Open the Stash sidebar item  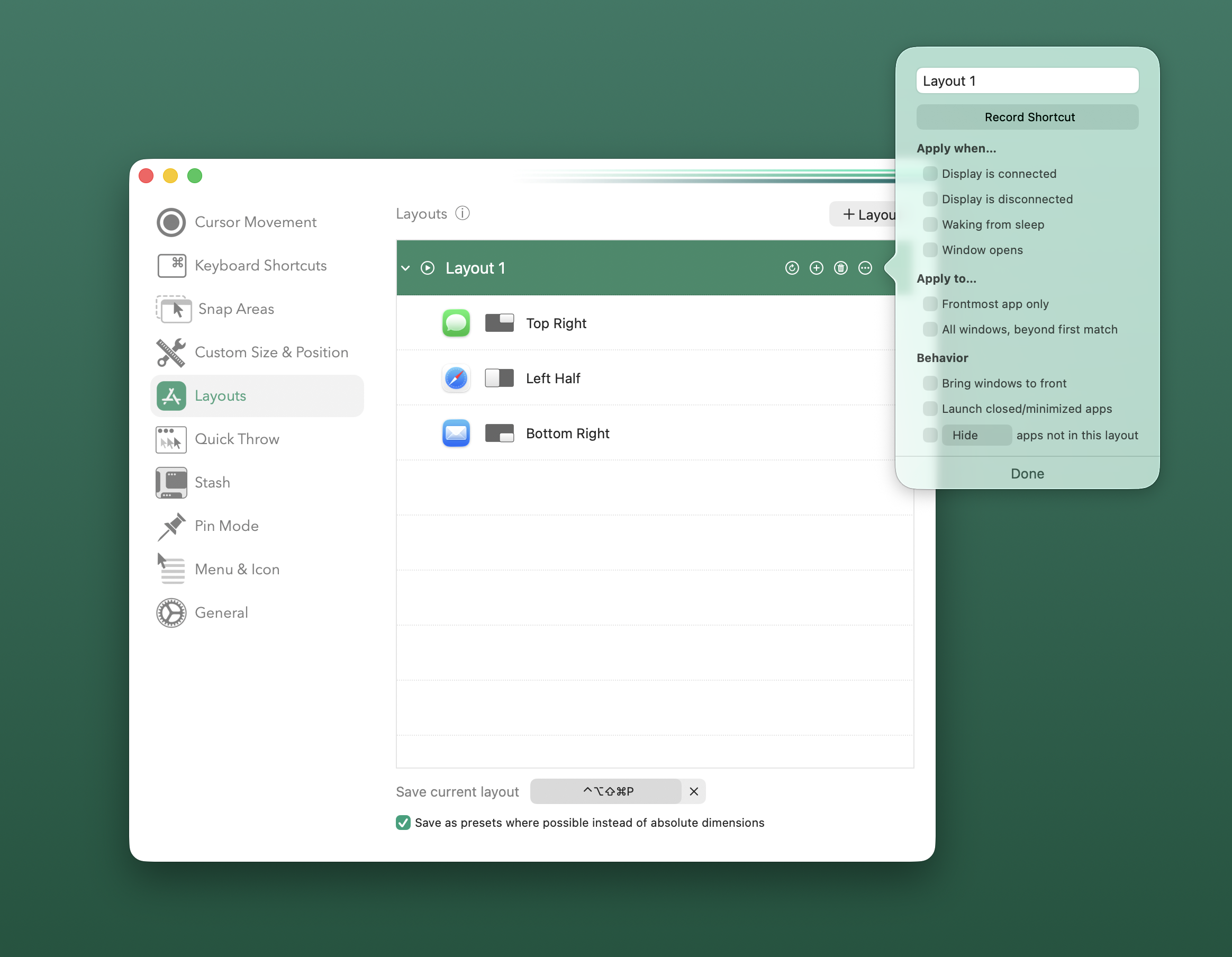click(x=257, y=483)
